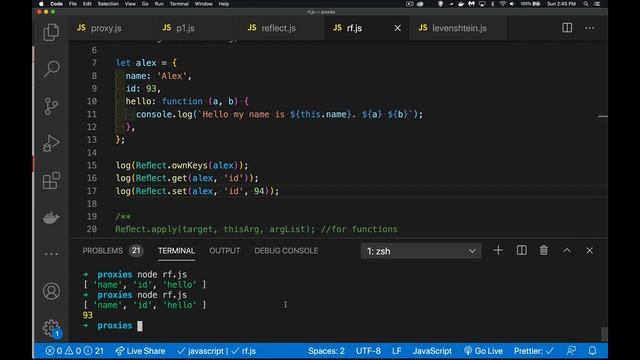Open the Code application menu

click(56, 4)
